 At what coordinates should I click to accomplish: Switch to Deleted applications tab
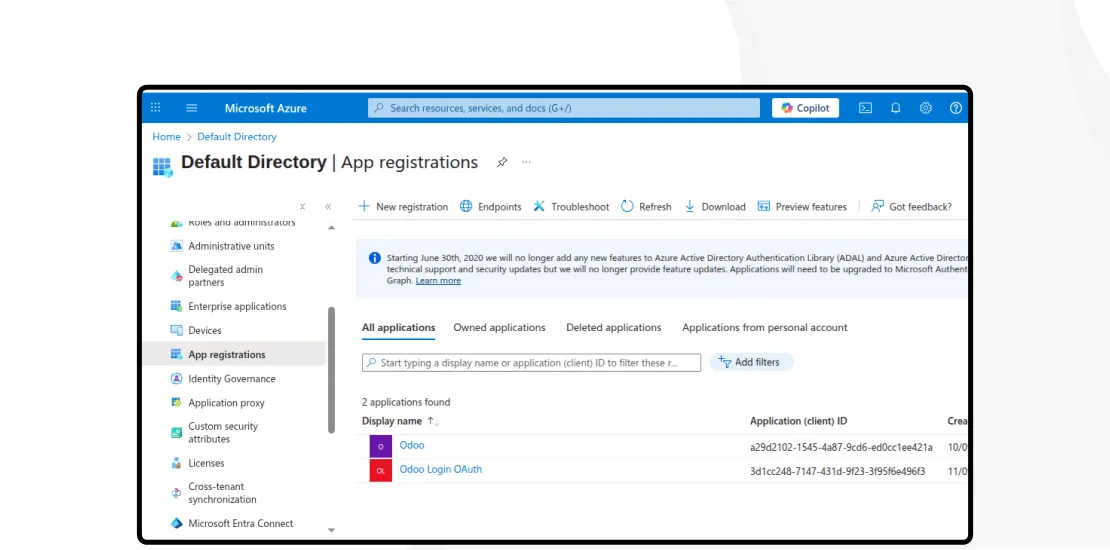pos(613,328)
